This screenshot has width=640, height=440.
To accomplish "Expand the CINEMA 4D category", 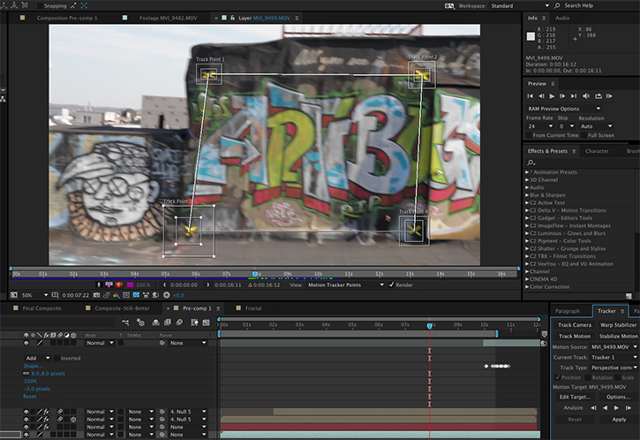I will click(x=527, y=279).
